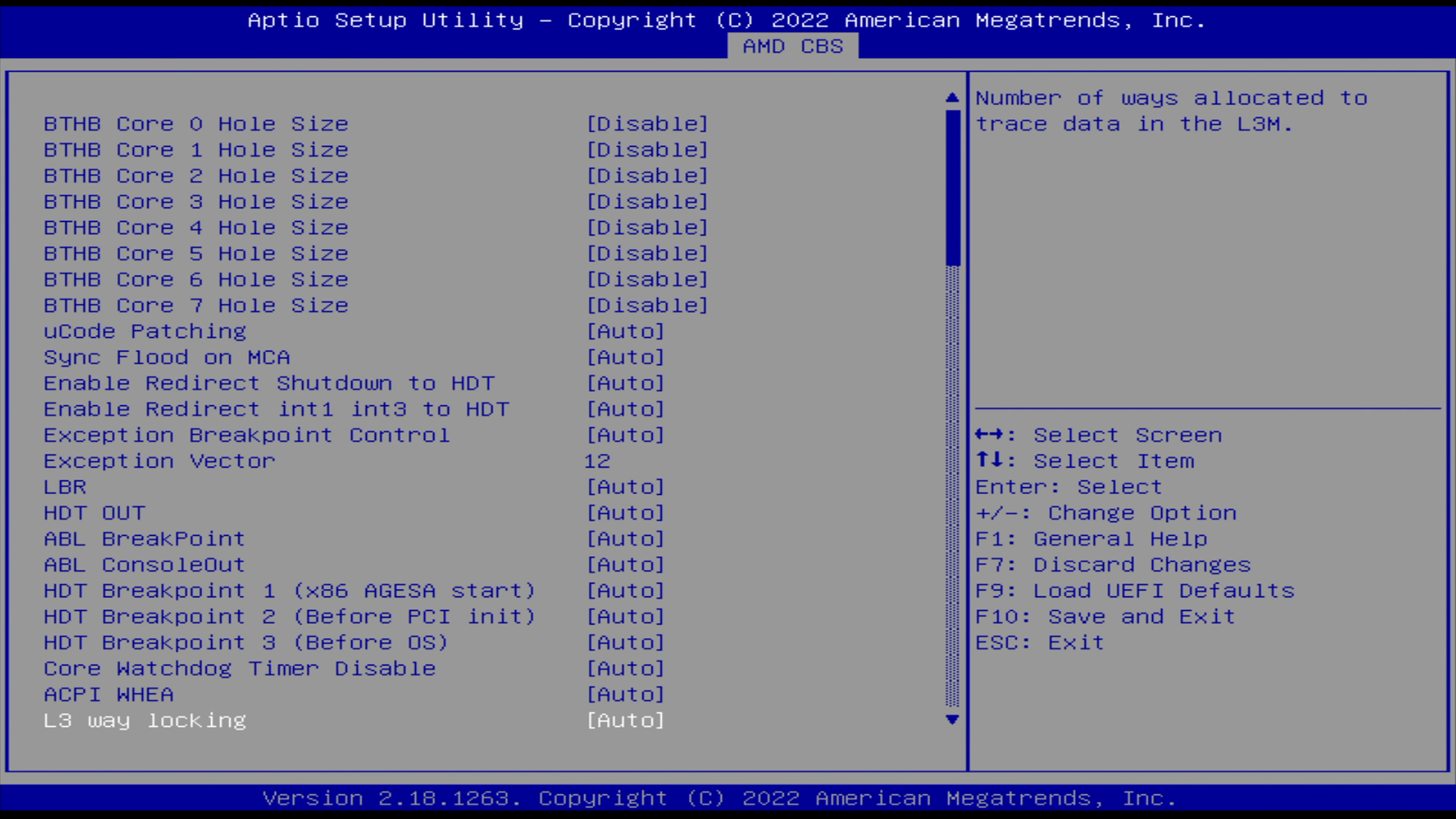Open the ACPI WHEA Auto value
This screenshot has height=819, width=1456.
pyautogui.click(x=625, y=695)
